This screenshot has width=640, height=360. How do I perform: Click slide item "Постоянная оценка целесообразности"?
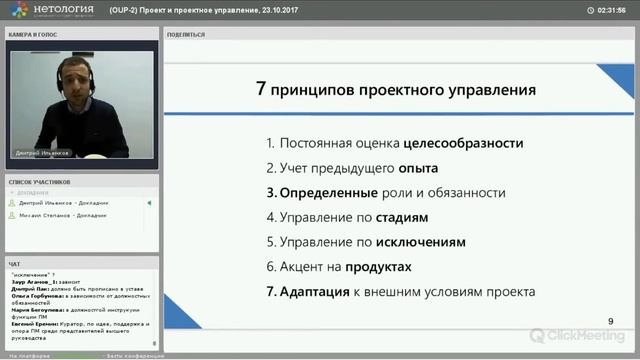point(395,143)
